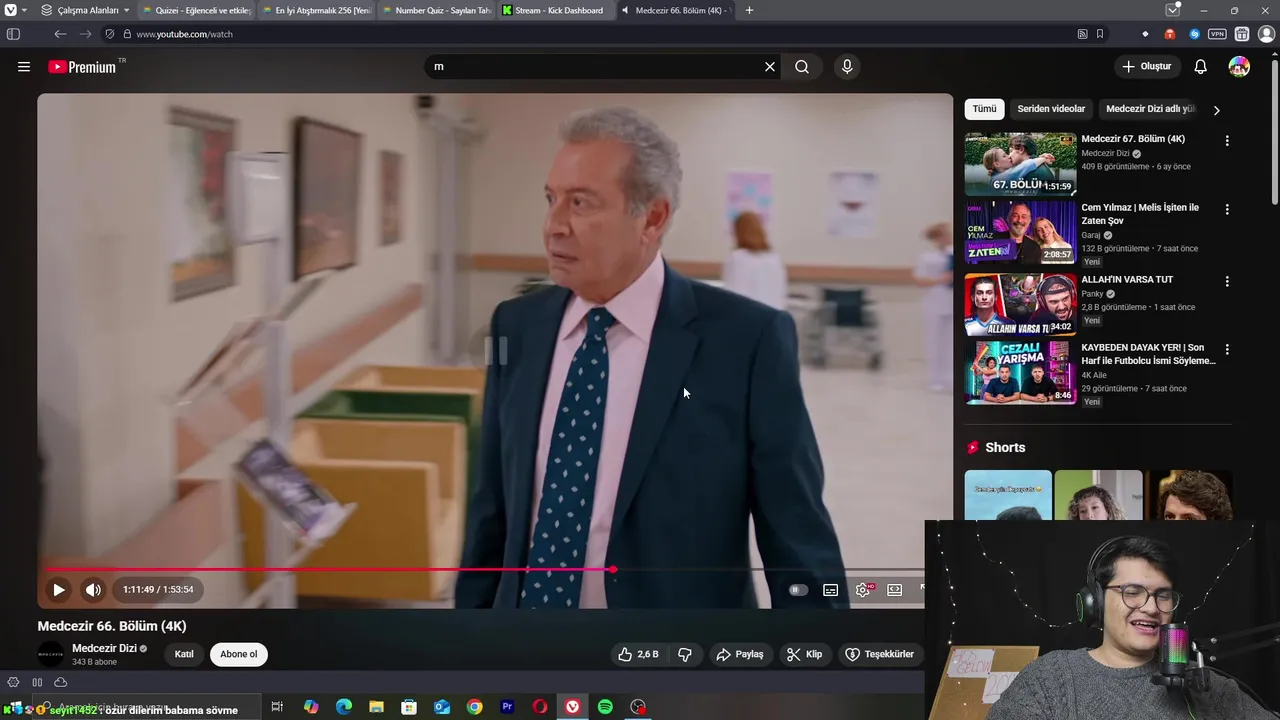Click the Teşekkürler thanks button
This screenshot has width=1280, height=720.
click(880, 654)
